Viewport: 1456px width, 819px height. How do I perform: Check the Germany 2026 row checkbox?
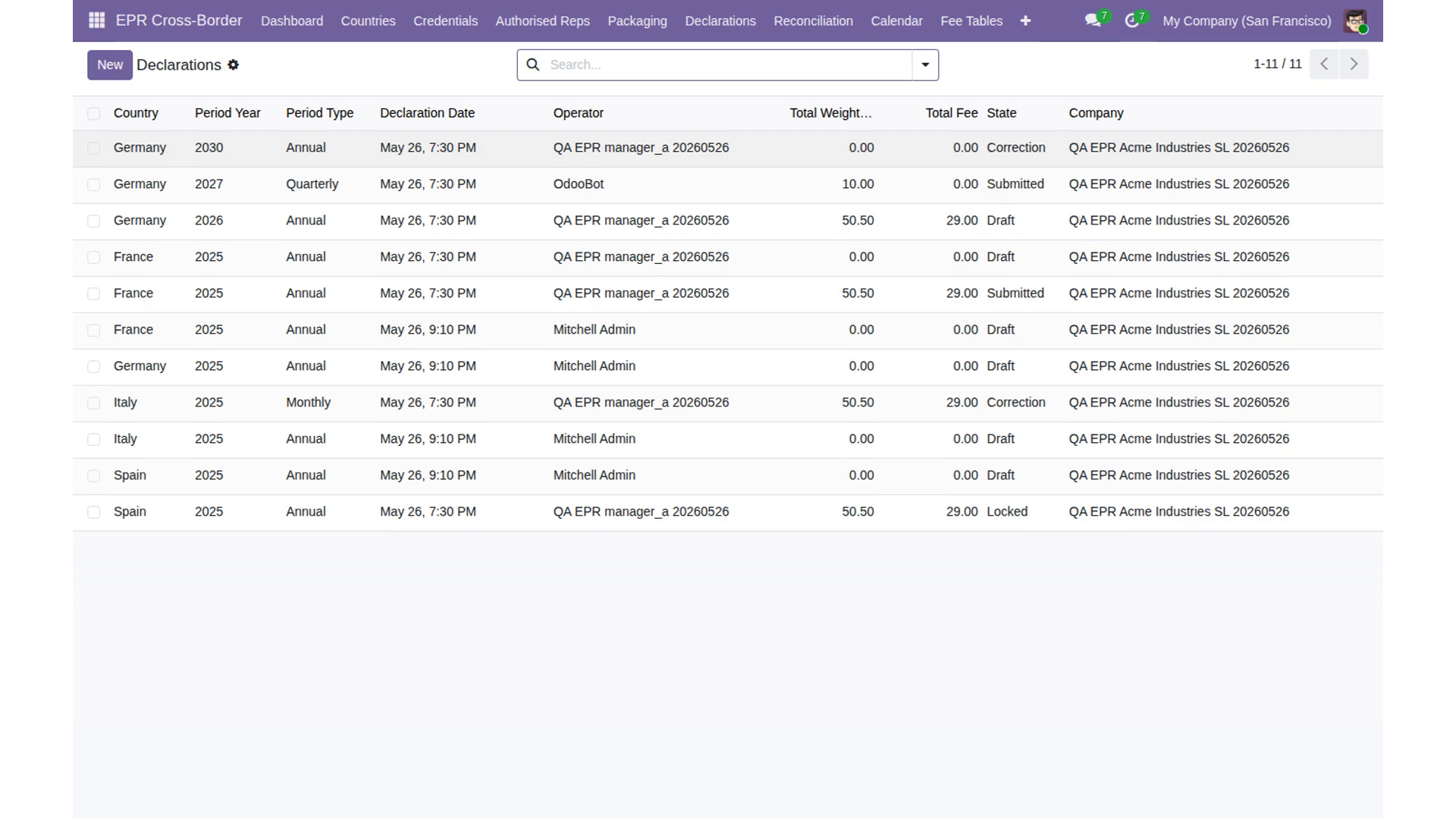[93, 221]
